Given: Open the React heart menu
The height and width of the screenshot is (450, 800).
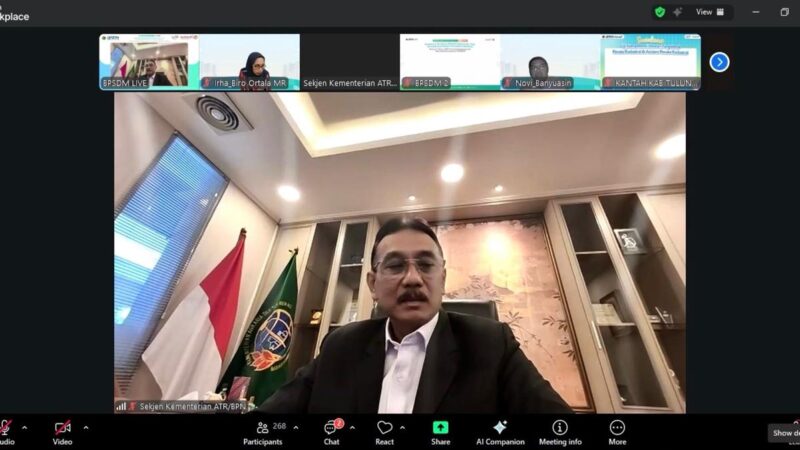Looking at the screenshot, I should [x=385, y=432].
